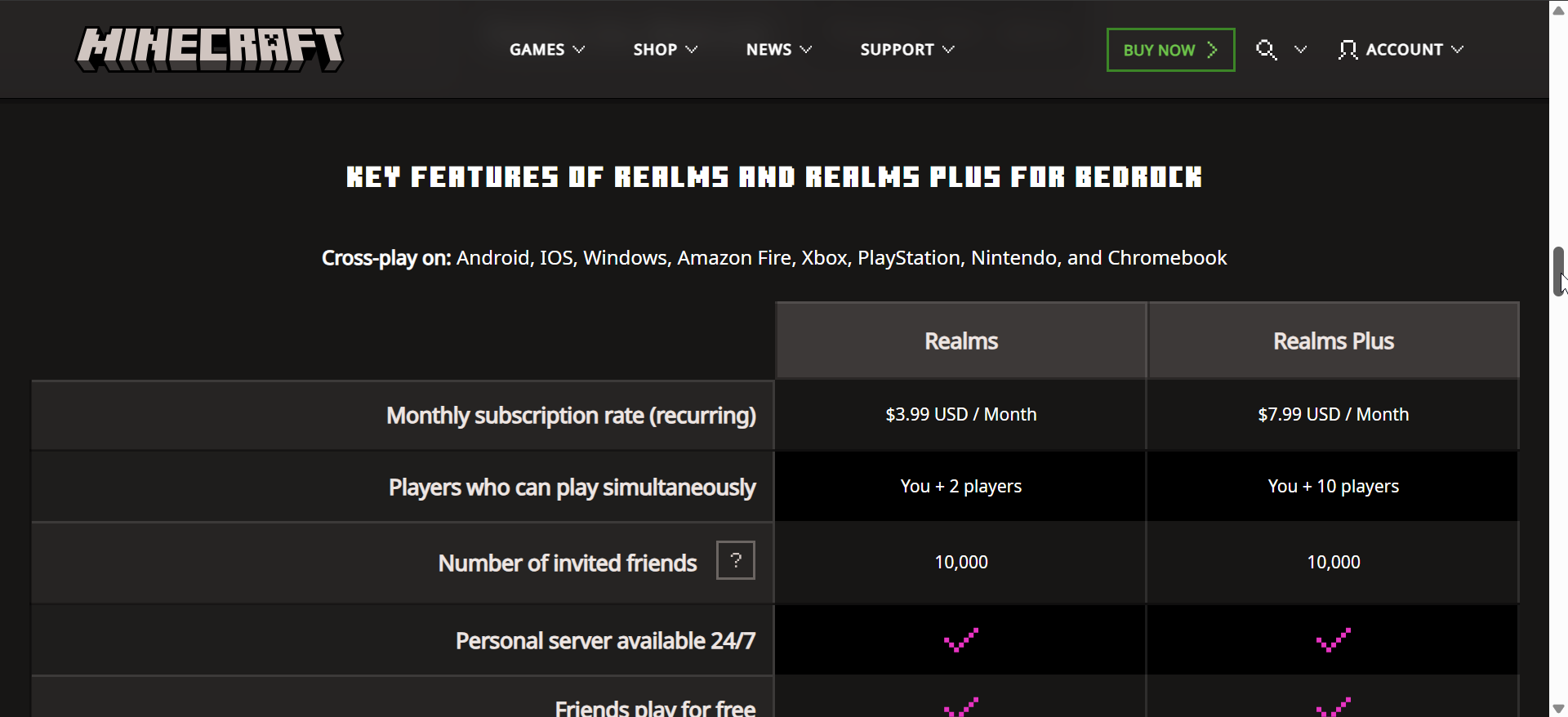Click the Realms column header

point(960,341)
